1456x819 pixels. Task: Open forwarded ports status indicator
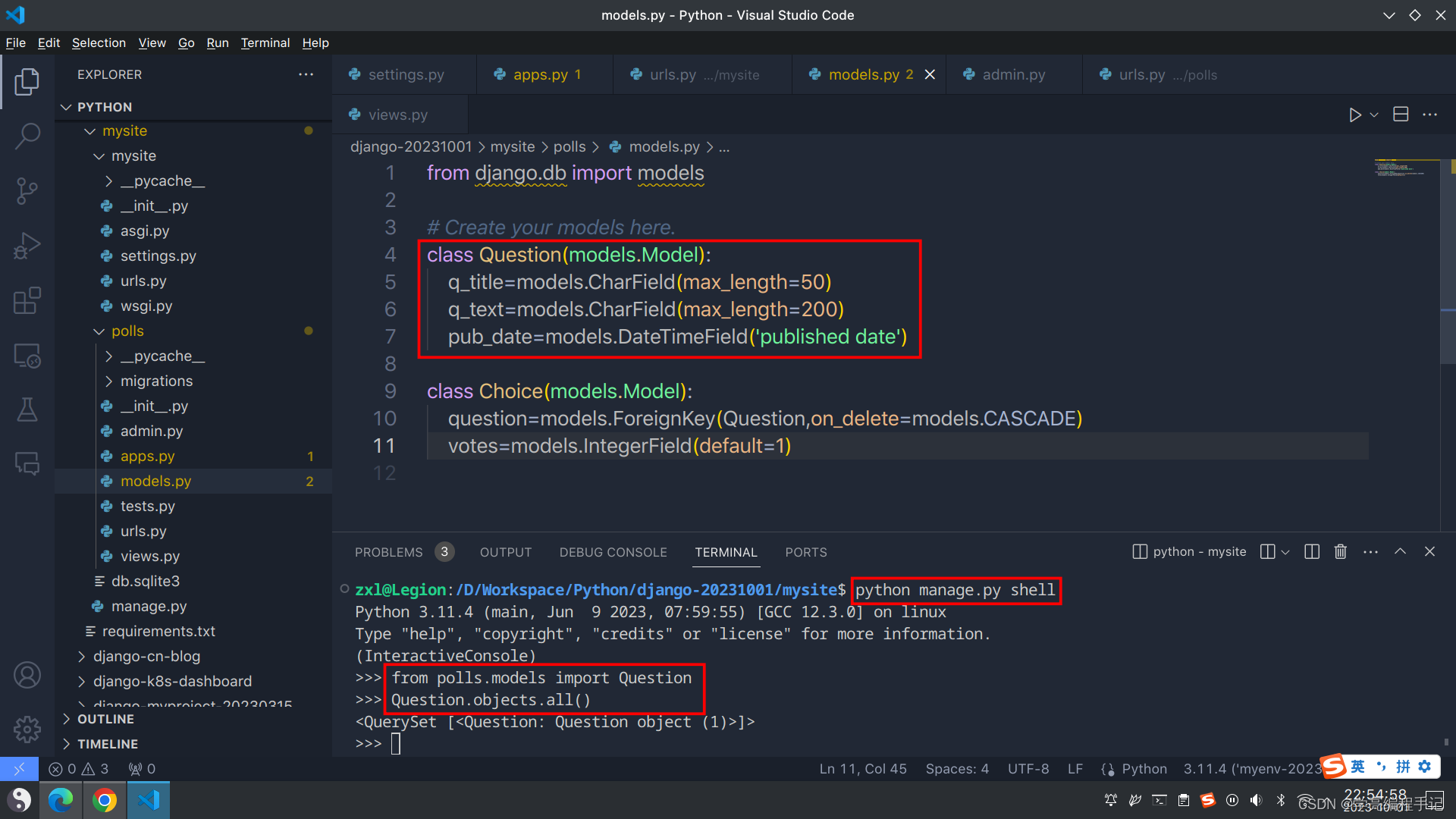[x=142, y=769]
